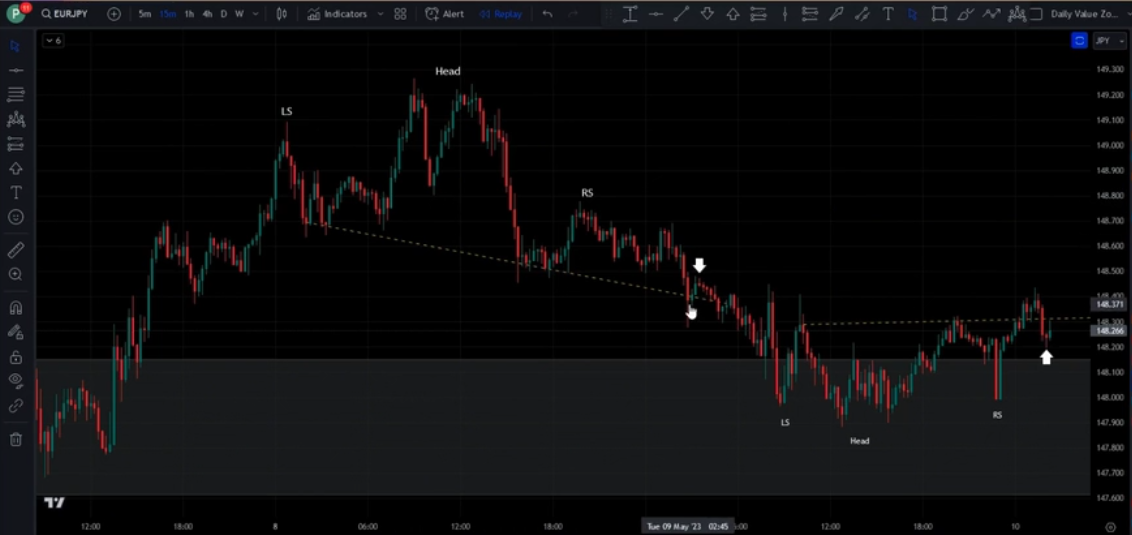Click the upper 'Head' label at the chart peak
The height and width of the screenshot is (535, 1132).
tap(448, 71)
